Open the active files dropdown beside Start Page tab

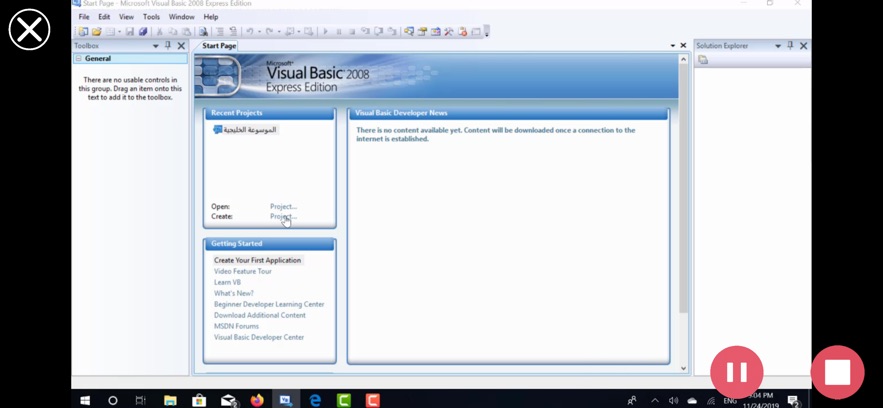(672, 46)
